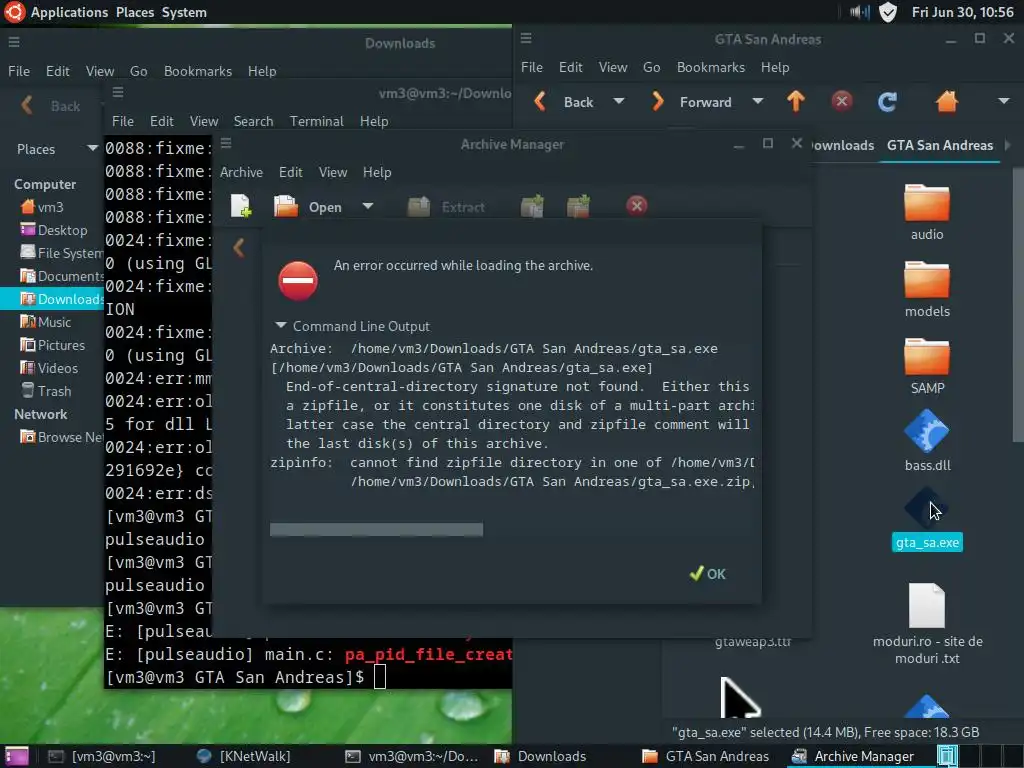Image resolution: width=1024 pixels, height=768 pixels.
Task: Switch to GTA San Andreas taskbar entry
Action: click(706, 756)
